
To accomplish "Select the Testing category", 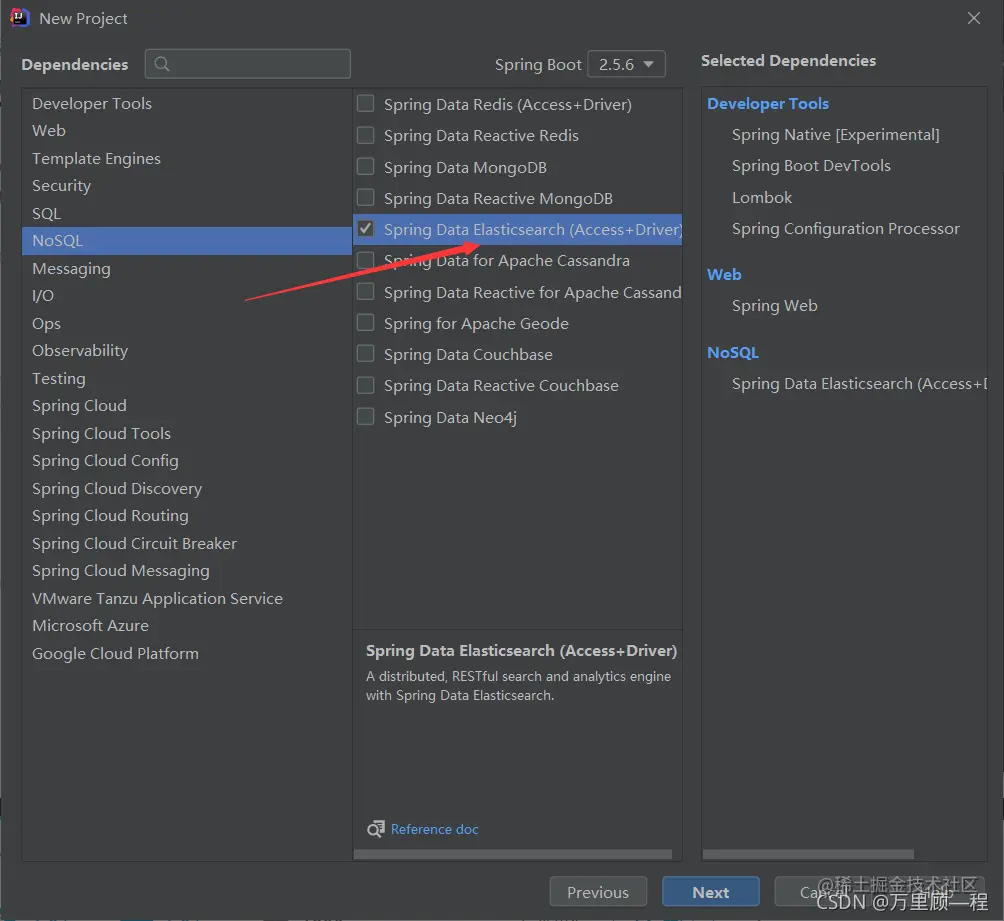I will (x=186, y=379).
